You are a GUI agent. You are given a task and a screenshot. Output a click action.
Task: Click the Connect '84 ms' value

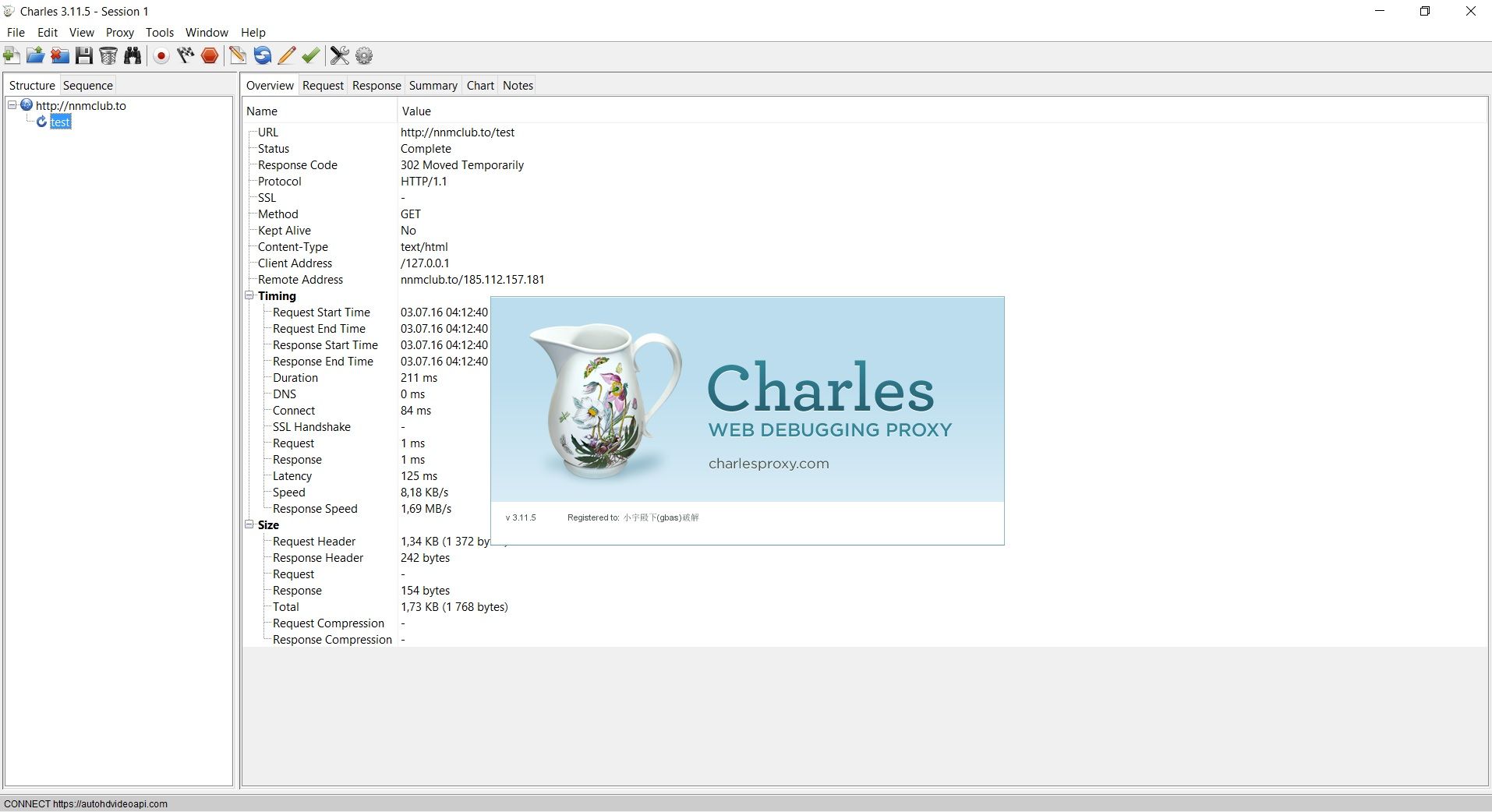415,410
